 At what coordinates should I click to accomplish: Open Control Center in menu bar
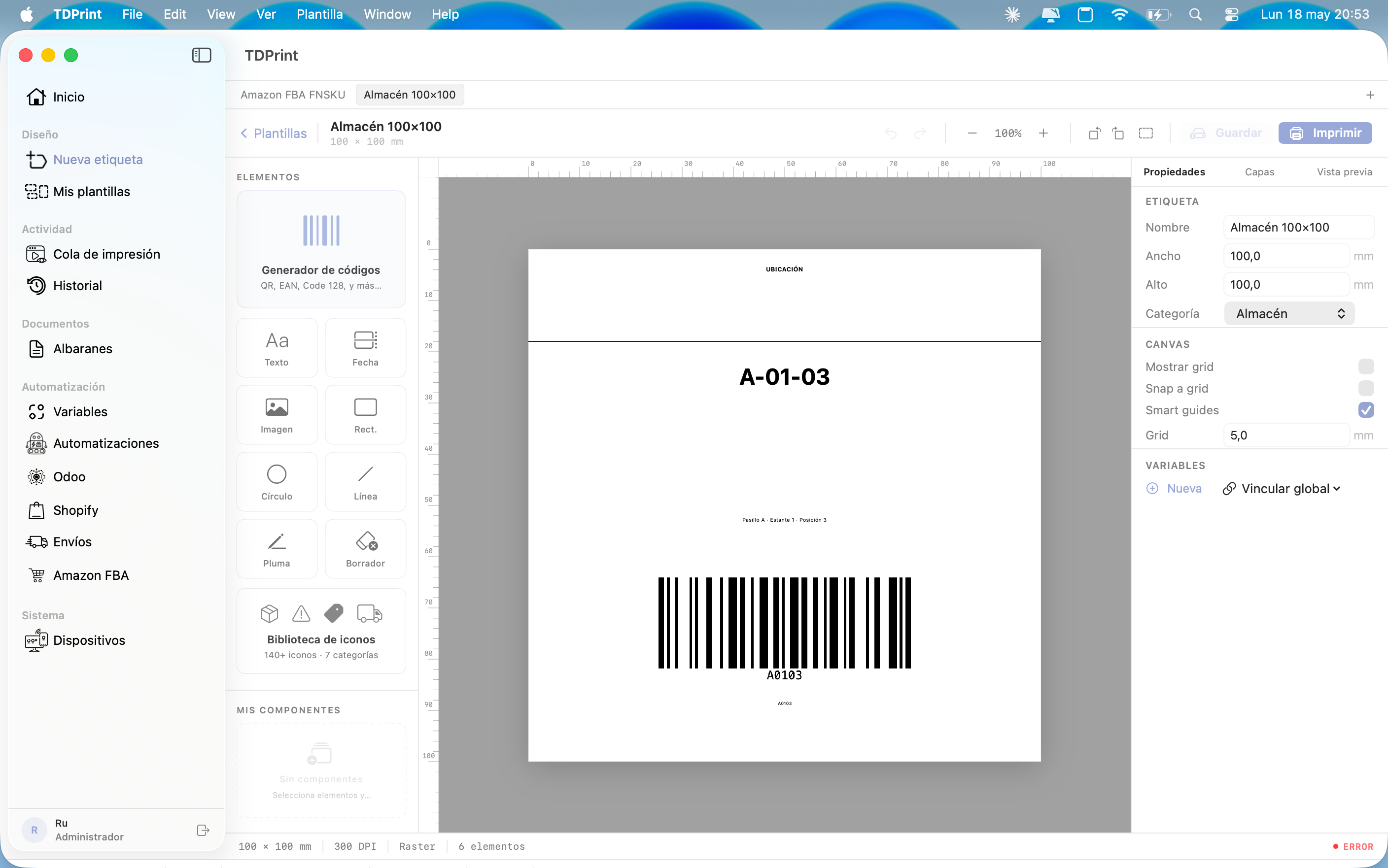[1231, 14]
